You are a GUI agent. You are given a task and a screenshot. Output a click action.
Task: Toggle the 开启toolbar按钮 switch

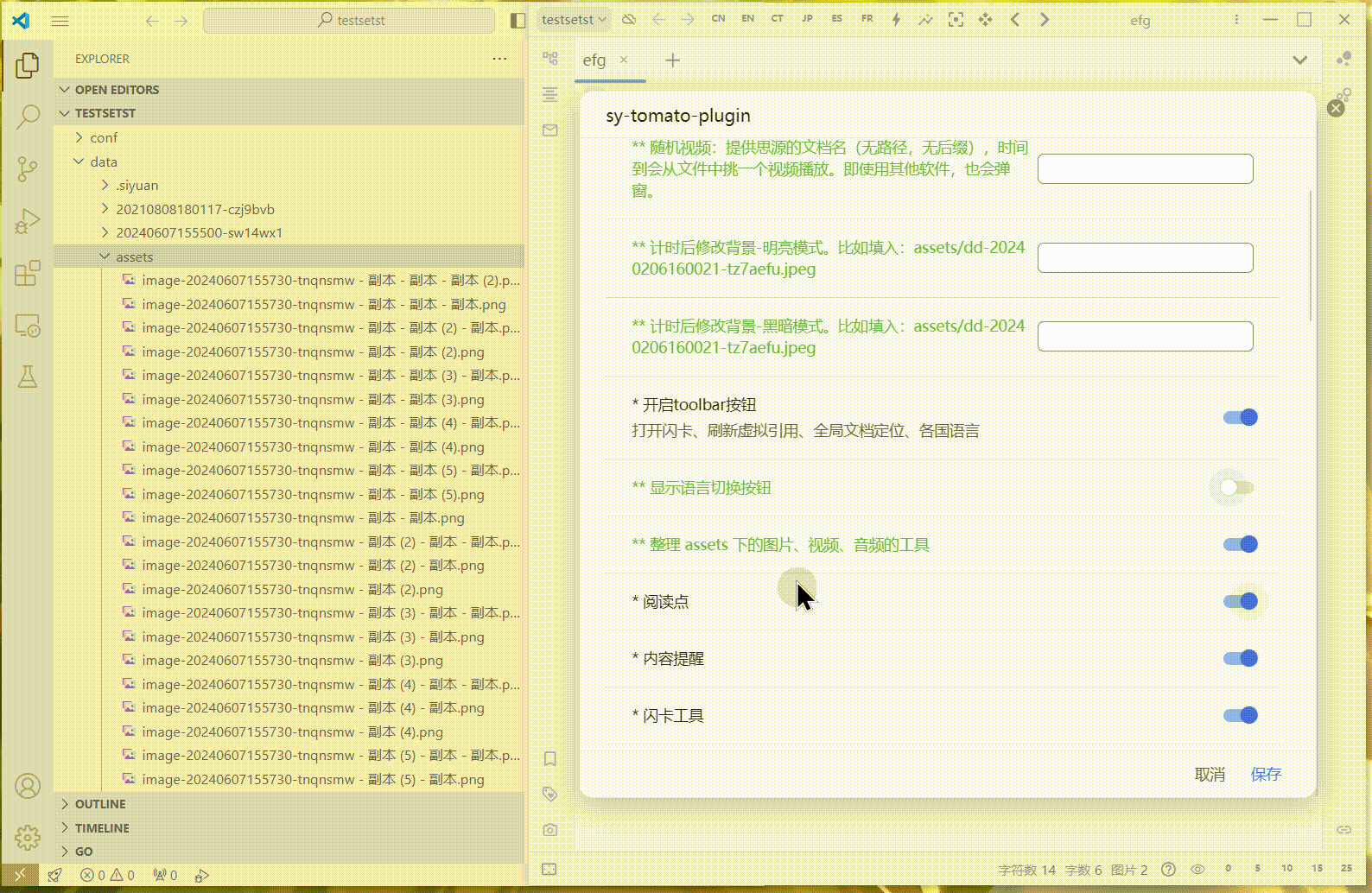click(1240, 418)
